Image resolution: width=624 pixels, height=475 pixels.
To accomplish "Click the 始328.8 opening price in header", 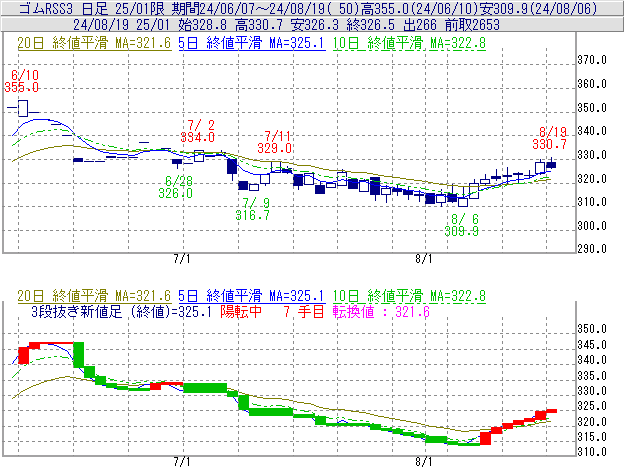I will pos(202,25).
